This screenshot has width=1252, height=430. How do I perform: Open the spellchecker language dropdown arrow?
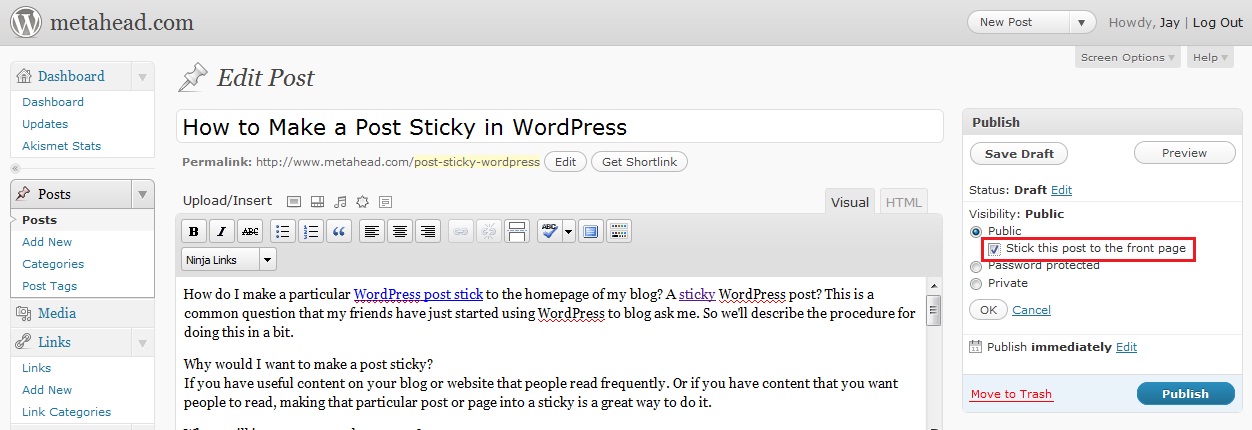569,231
